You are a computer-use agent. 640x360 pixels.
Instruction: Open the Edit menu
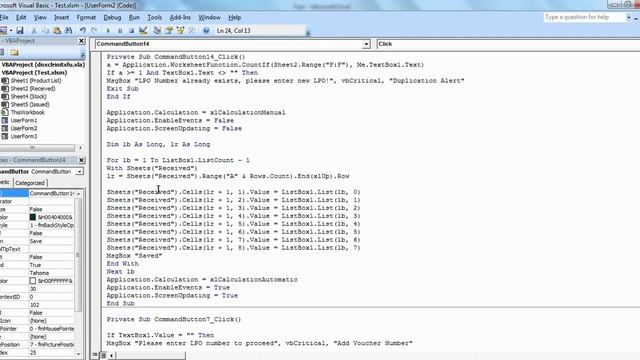pyautogui.click(x=21, y=18)
